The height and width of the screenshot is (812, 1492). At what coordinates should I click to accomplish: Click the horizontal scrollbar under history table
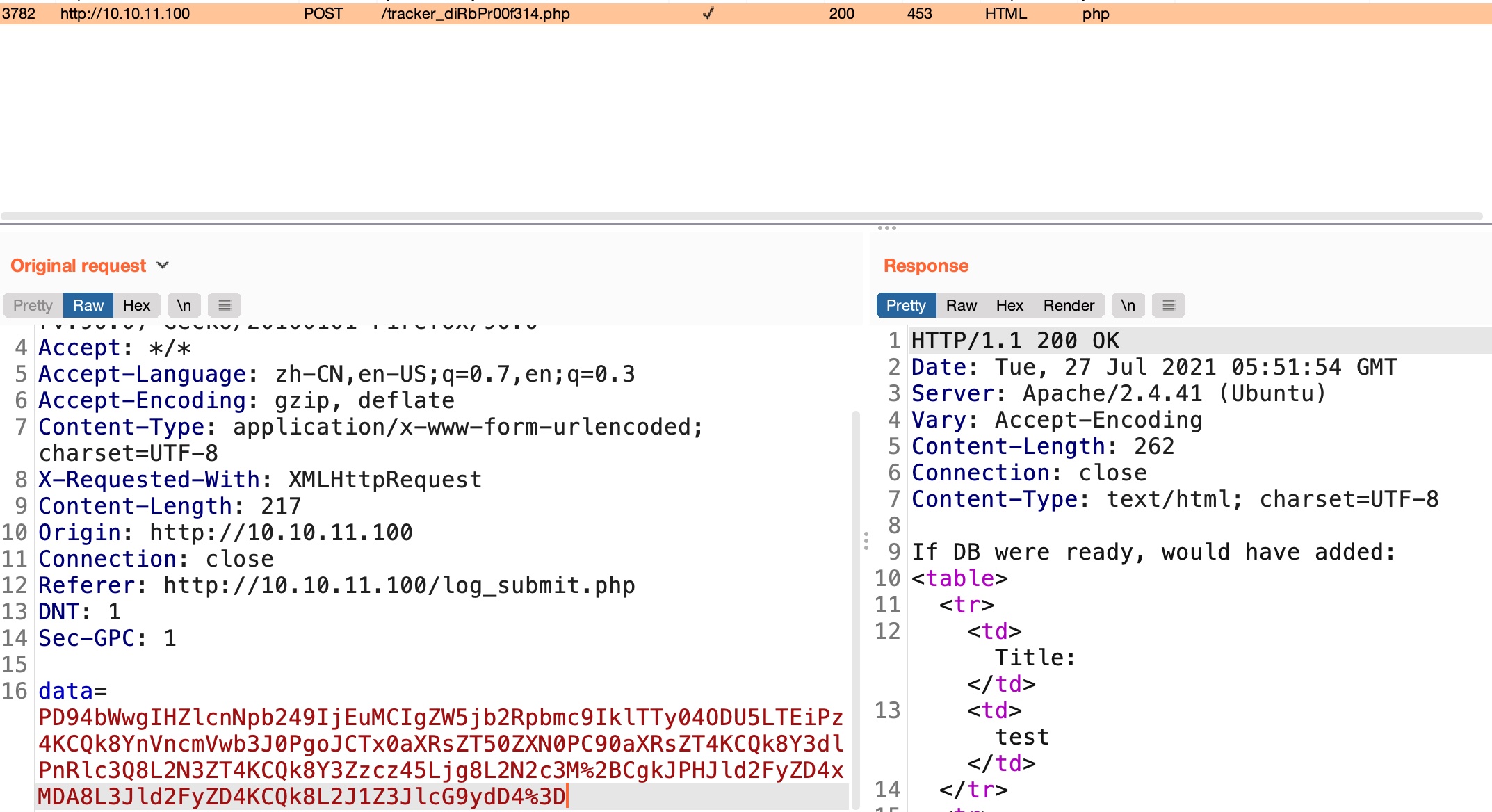[x=741, y=216]
